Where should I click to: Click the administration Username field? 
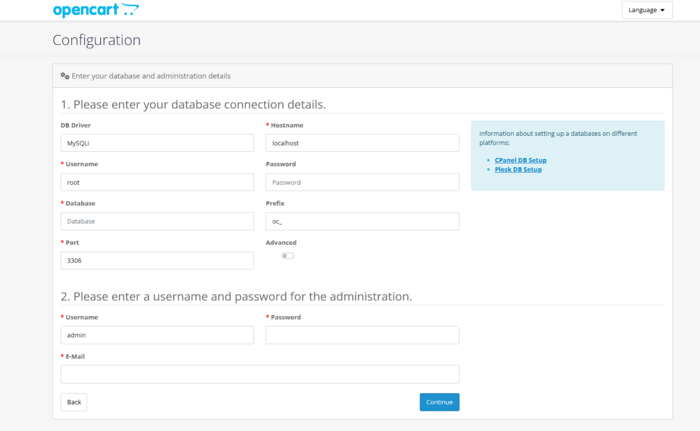click(157, 335)
